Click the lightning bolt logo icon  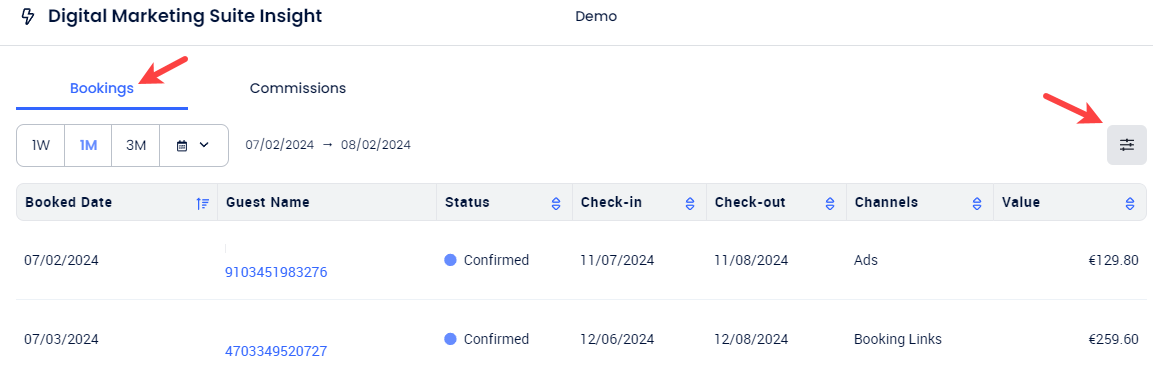(28, 16)
